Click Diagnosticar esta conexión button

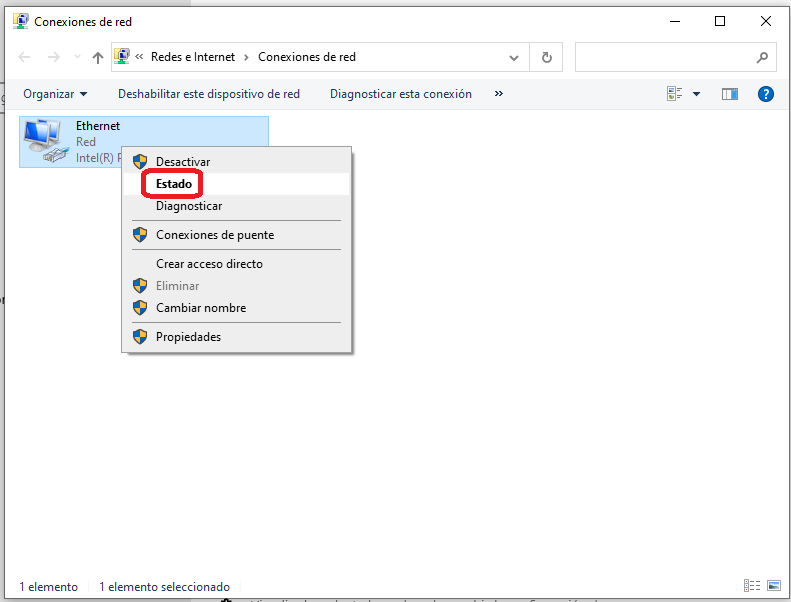coord(401,94)
